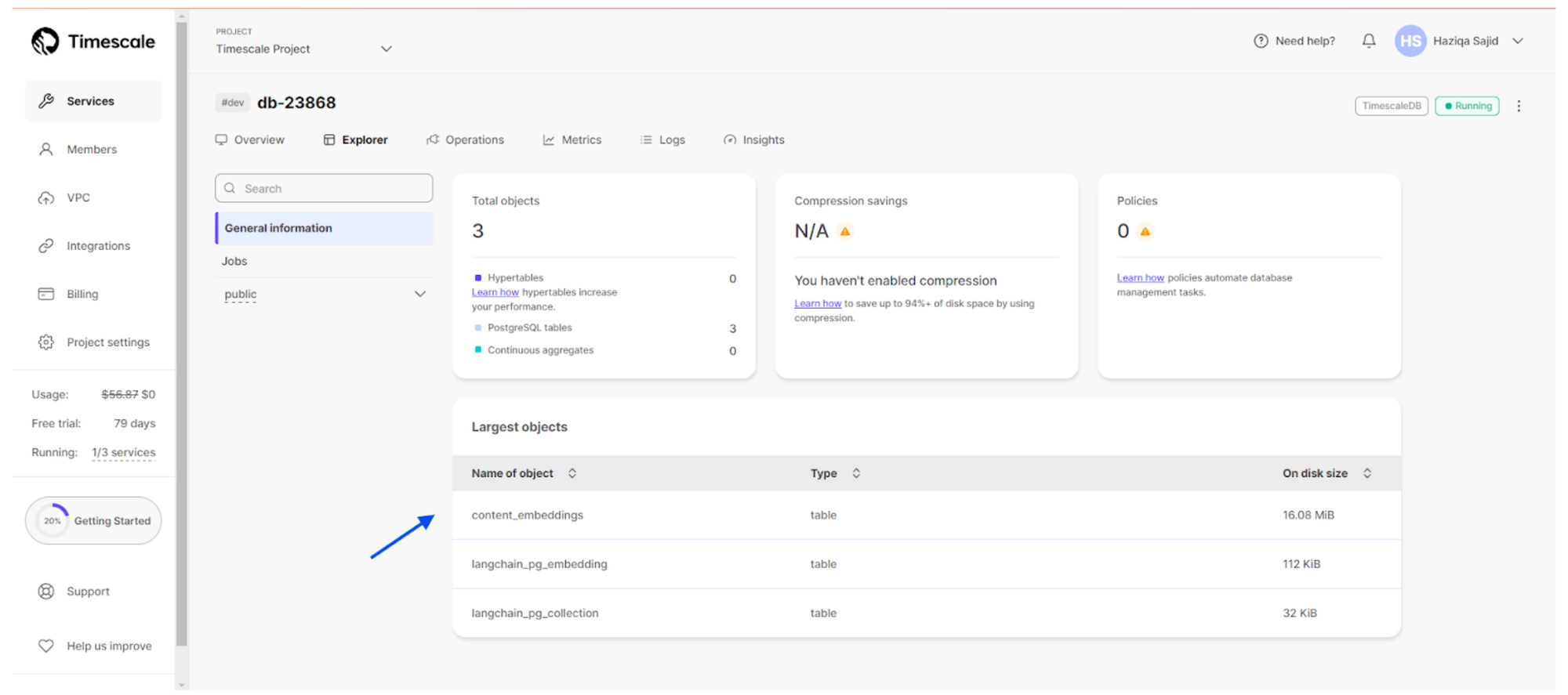Expand the public schema chevron
Screen dimensions: 1568x695
click(x=420, y=295)
